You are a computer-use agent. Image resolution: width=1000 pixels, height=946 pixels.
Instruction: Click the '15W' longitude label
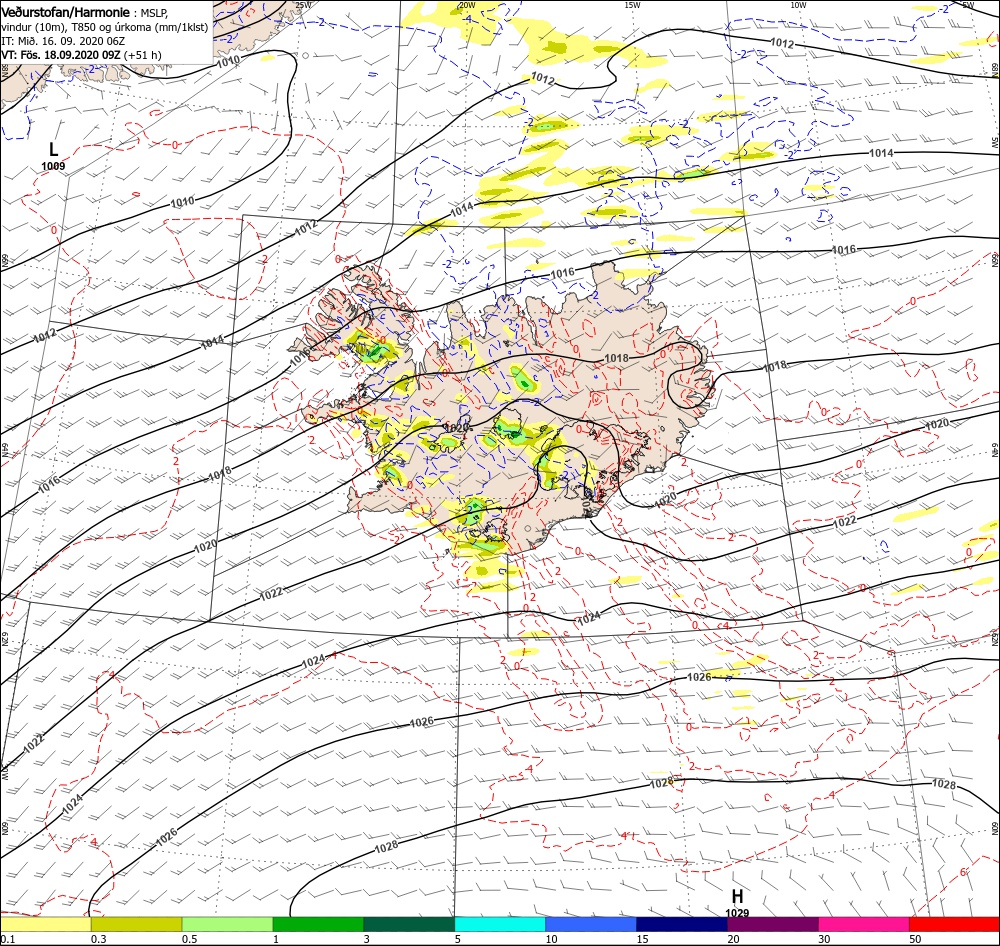[632, 5]
